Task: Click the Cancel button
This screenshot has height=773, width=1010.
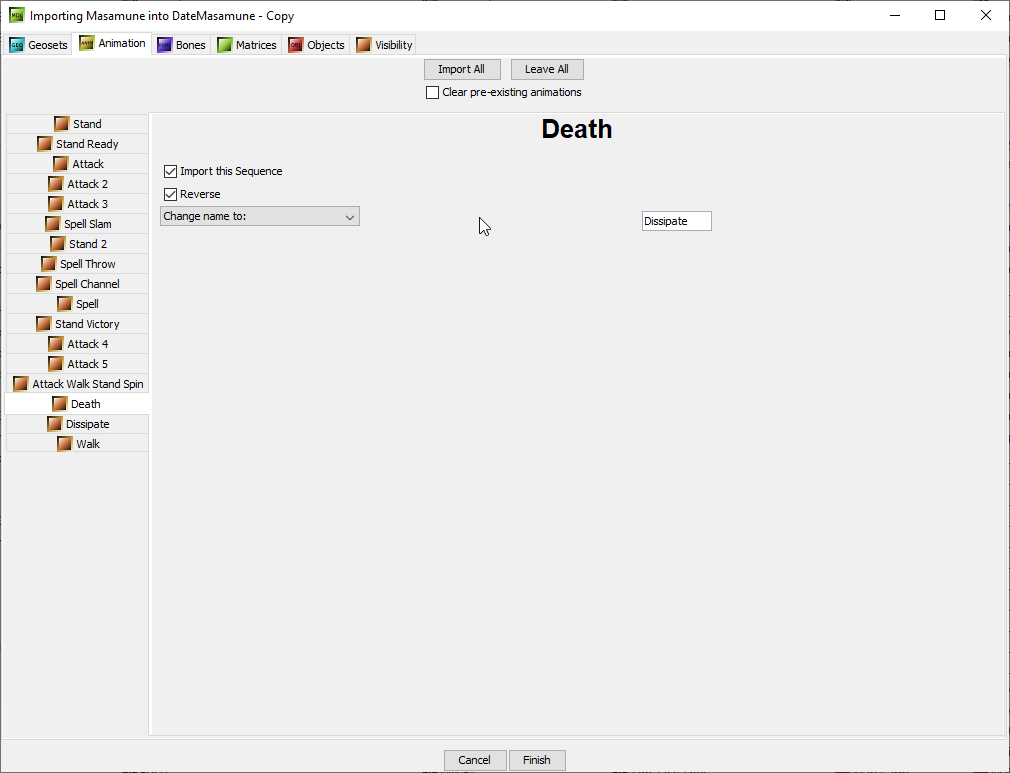Action: click(475, 760)
